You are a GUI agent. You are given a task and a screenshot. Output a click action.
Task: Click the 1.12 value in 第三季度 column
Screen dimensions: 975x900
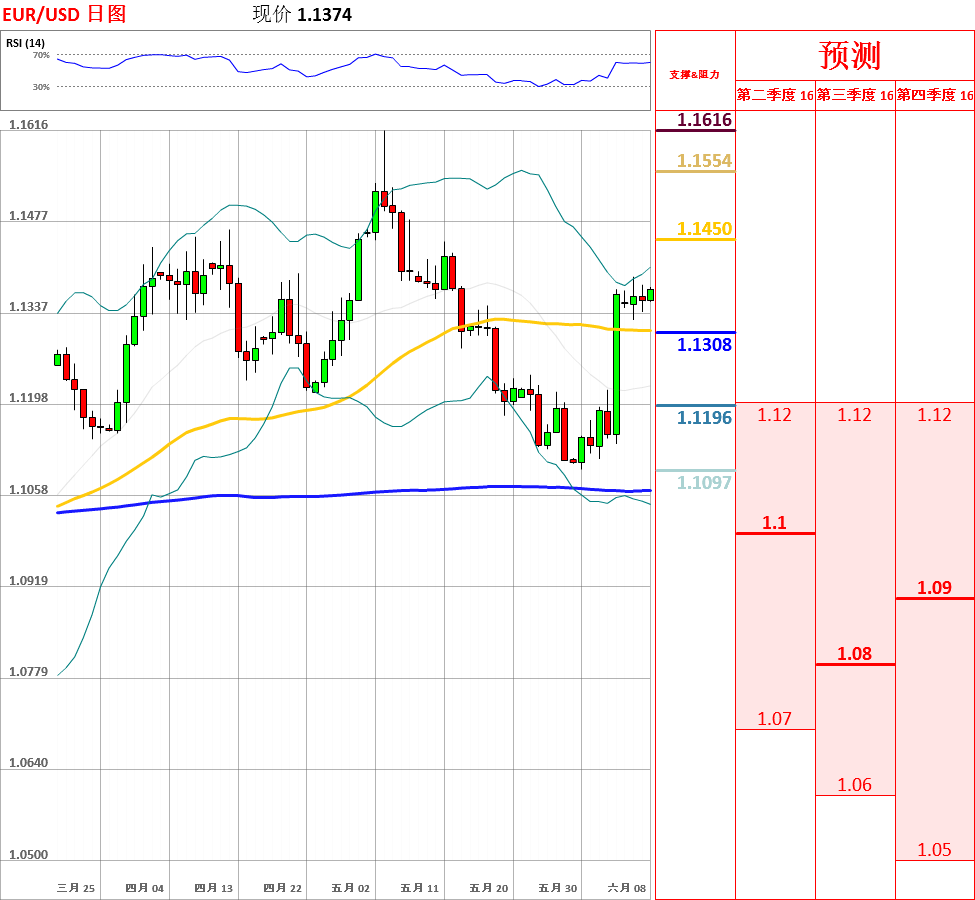coord(854,415)
